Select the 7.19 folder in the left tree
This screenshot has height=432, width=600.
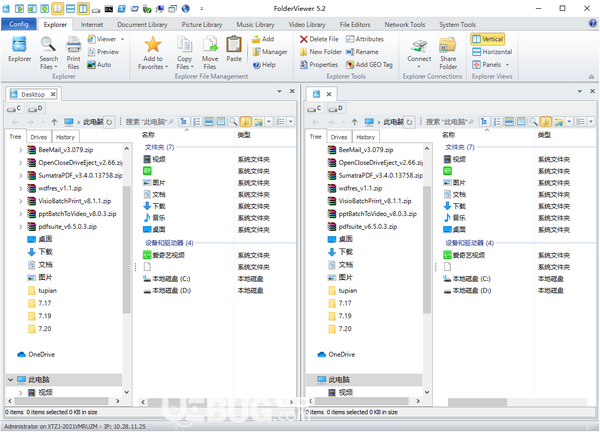coord(40,316)
